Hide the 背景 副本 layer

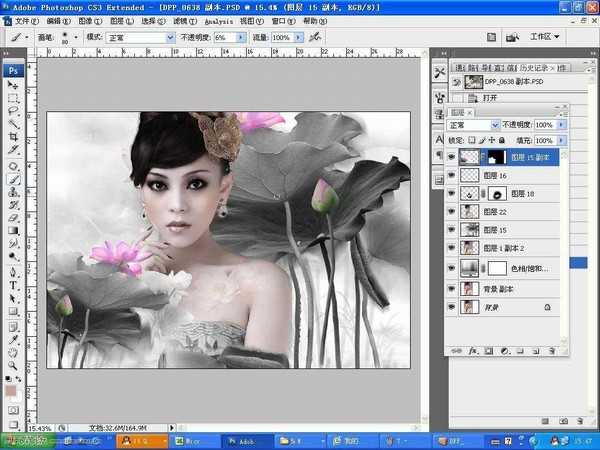pos(452,288)
